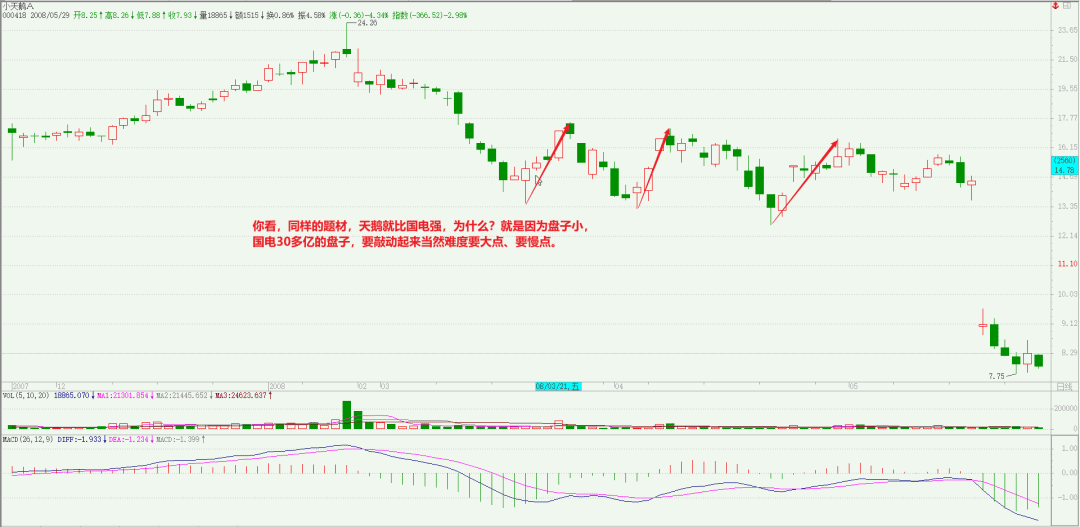This screenshot has width=1080, height=527.
Task: Click the red anchor icon at top right
Action: 1054,4
